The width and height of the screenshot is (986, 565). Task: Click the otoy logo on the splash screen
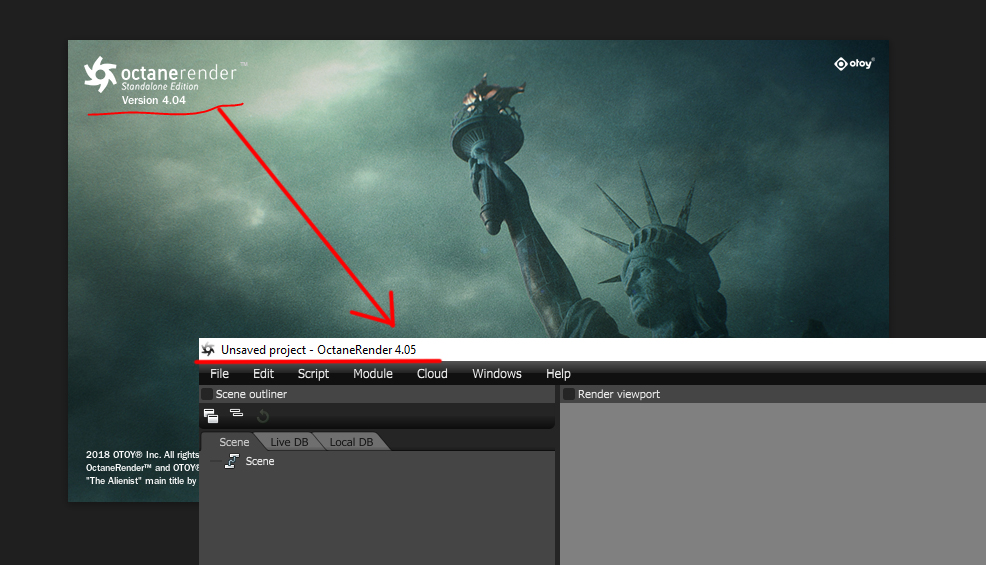point(854,64)
